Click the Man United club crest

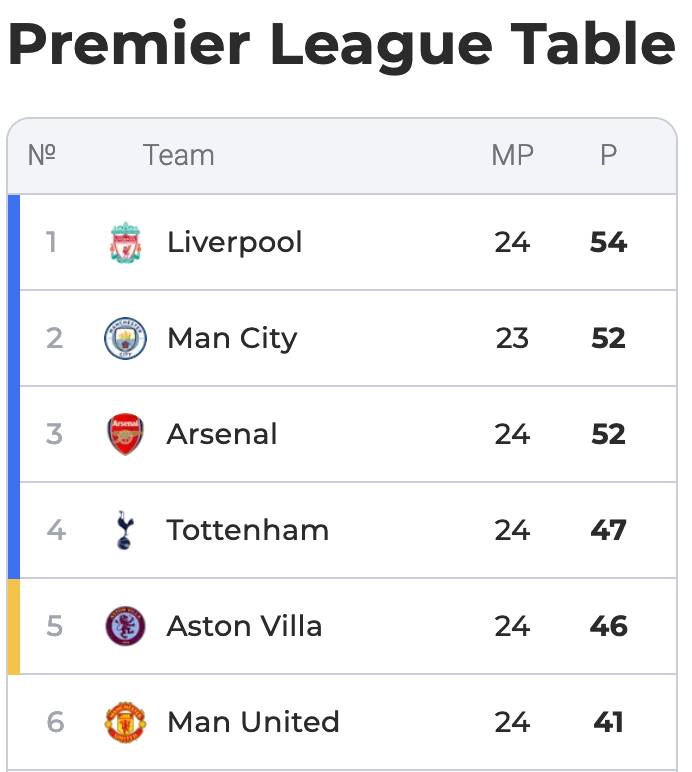125,722
